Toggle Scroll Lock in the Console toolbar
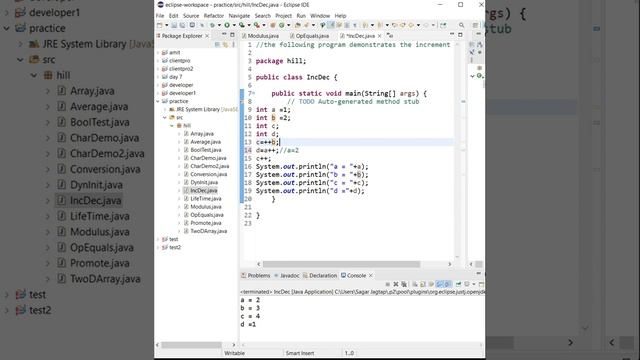Image resolution: width=640 pixels, height=360 pixels. click(x=423, y=284)
